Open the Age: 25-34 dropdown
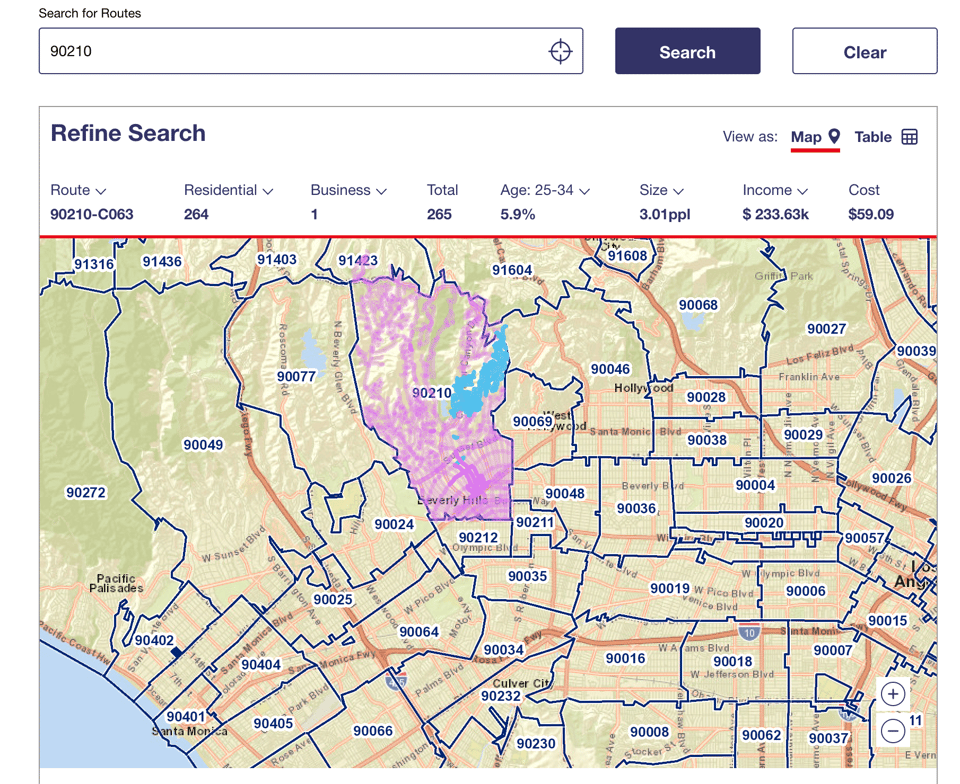 coord(544,190)
